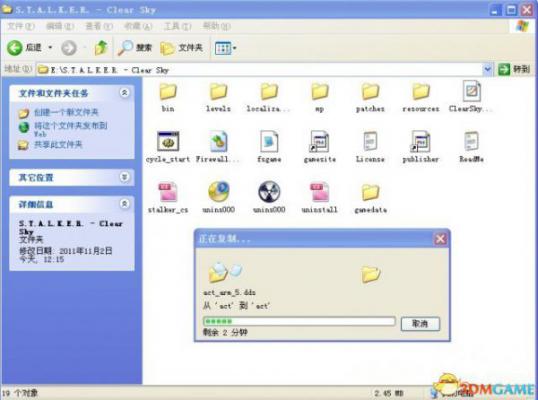
Task: Close the Copying dialog
Action: 441,239
